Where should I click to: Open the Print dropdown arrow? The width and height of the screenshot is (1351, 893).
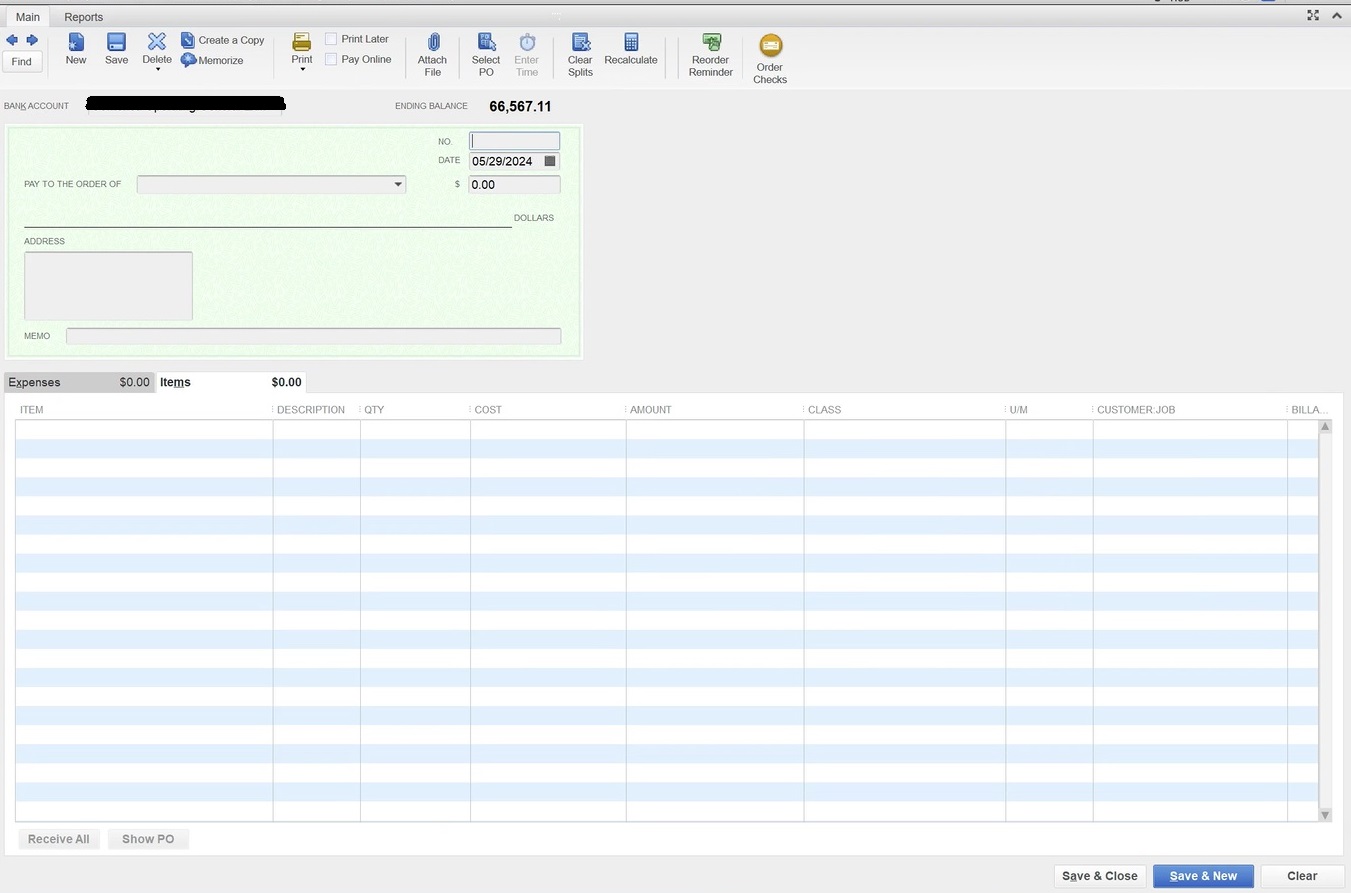tap(302, 70)
